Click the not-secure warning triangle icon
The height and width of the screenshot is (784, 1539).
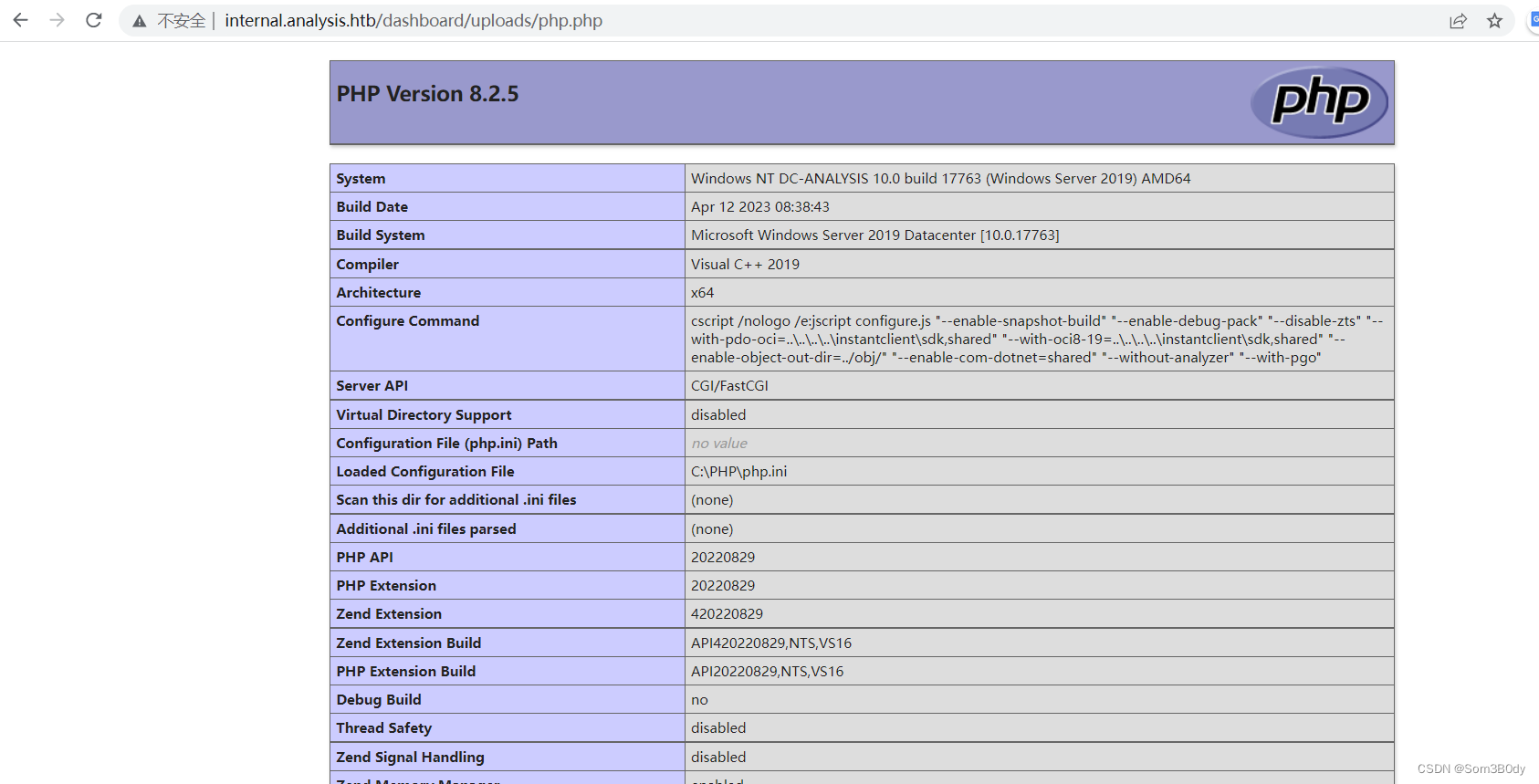[140, 21]
